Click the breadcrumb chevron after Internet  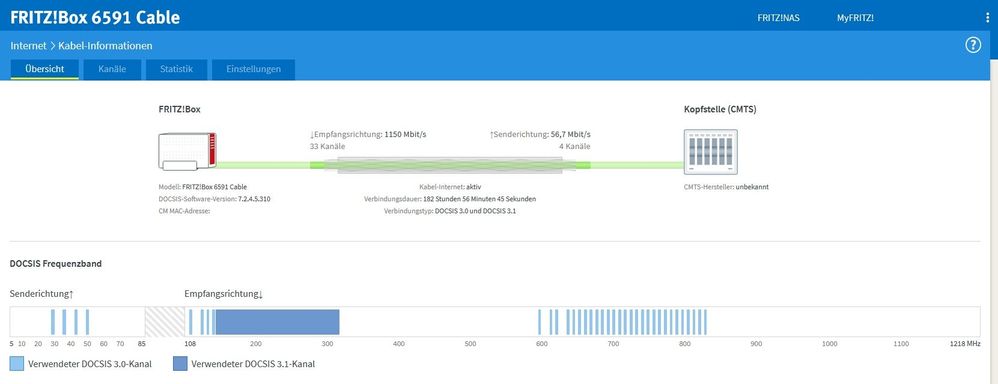(53, 46)
